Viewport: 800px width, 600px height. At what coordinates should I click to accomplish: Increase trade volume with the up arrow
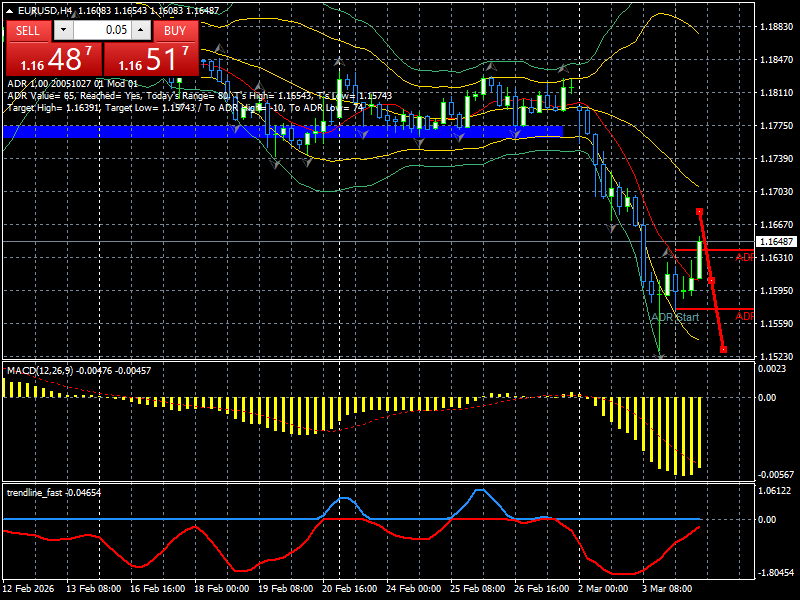[141, 30]
